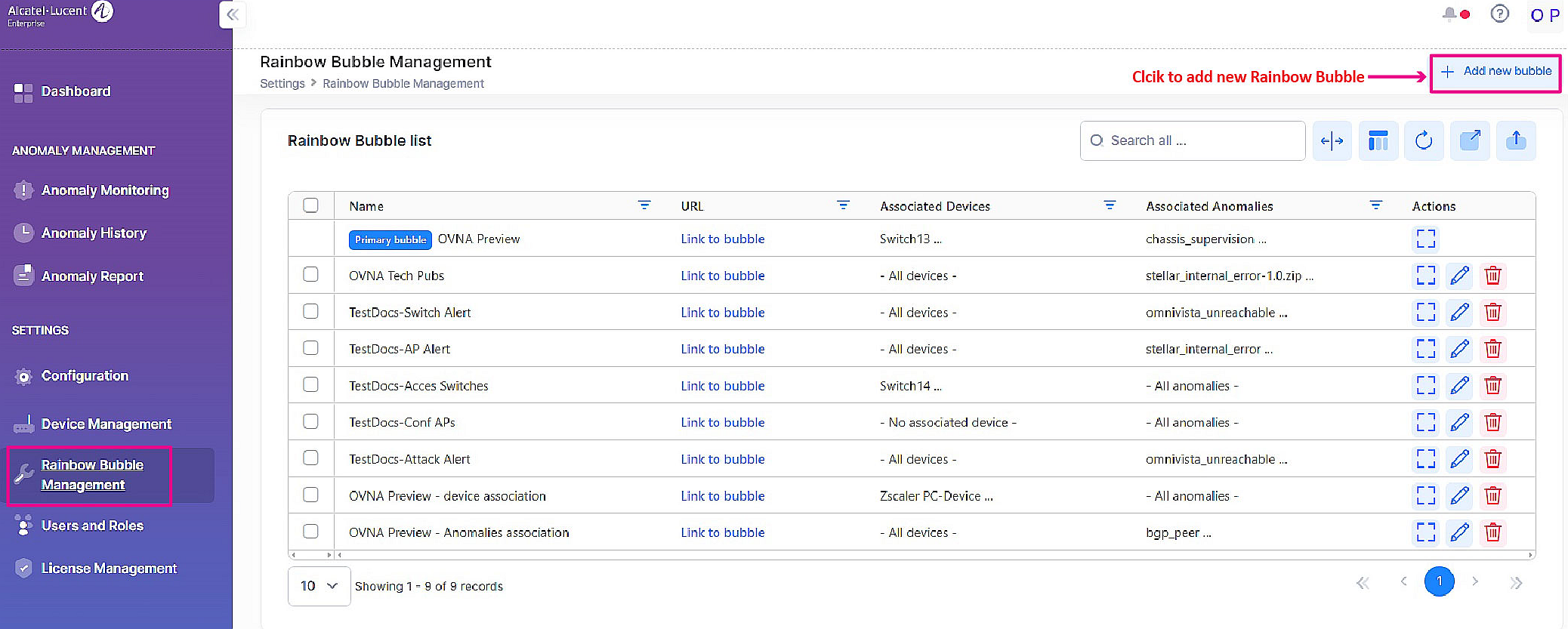This screenshot has width=1568, height=629.
Task: Click the Add new bubble button
Action: tap(1495, 72)
